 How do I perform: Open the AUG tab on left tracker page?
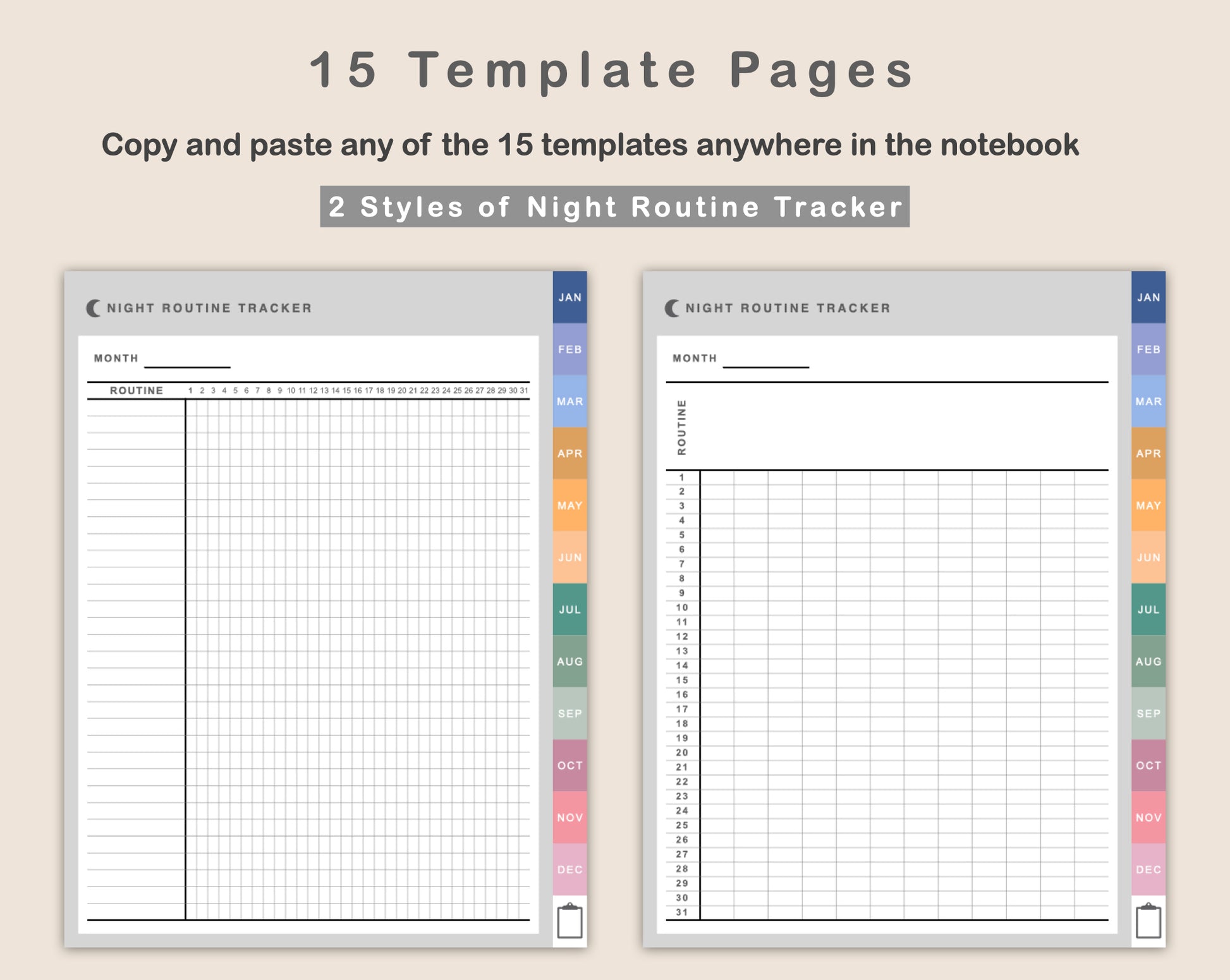569,662
